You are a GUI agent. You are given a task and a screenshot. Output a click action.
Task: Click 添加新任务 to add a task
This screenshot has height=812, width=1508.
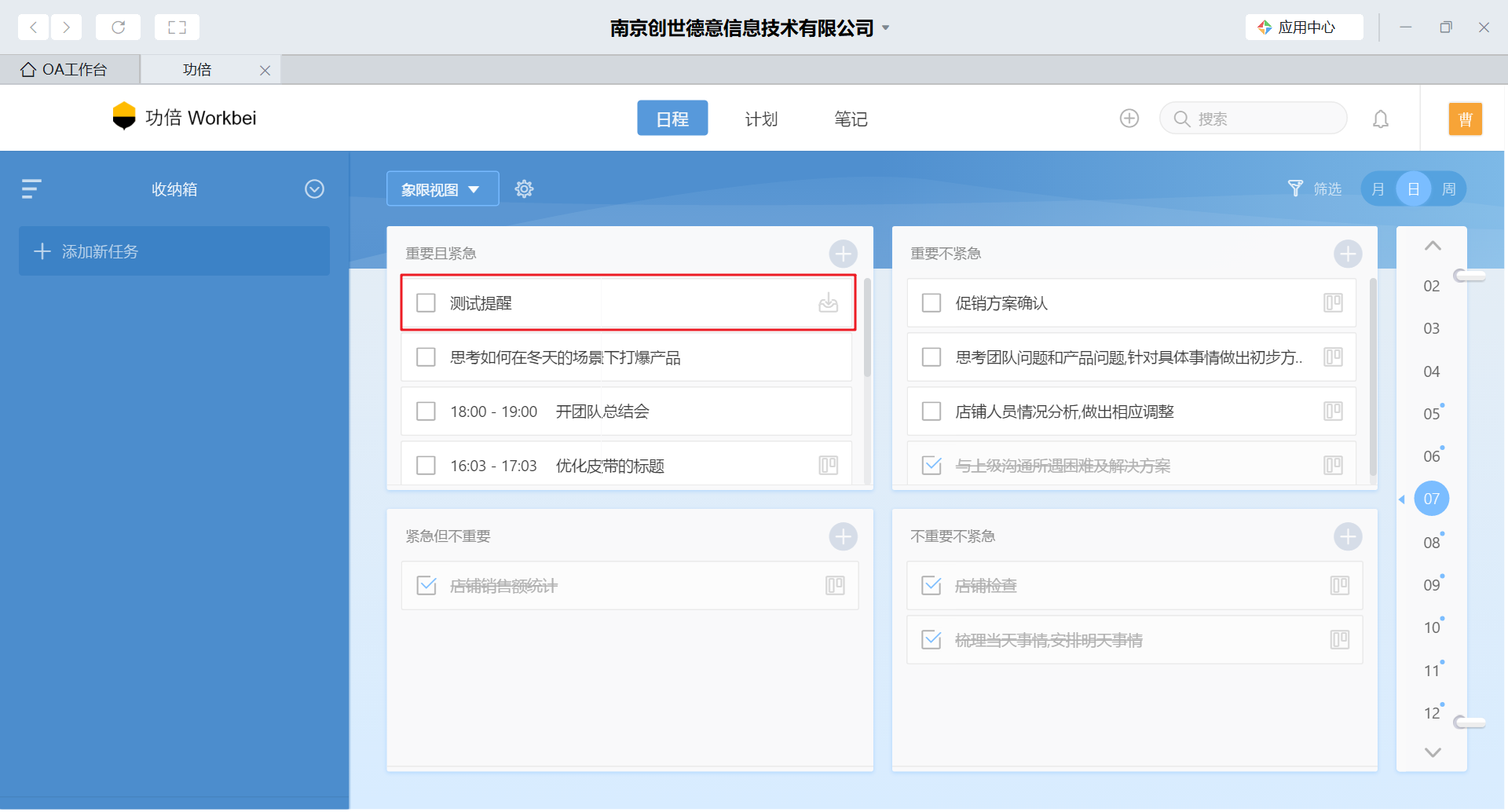pyautogui.click(x=174, y=251)
